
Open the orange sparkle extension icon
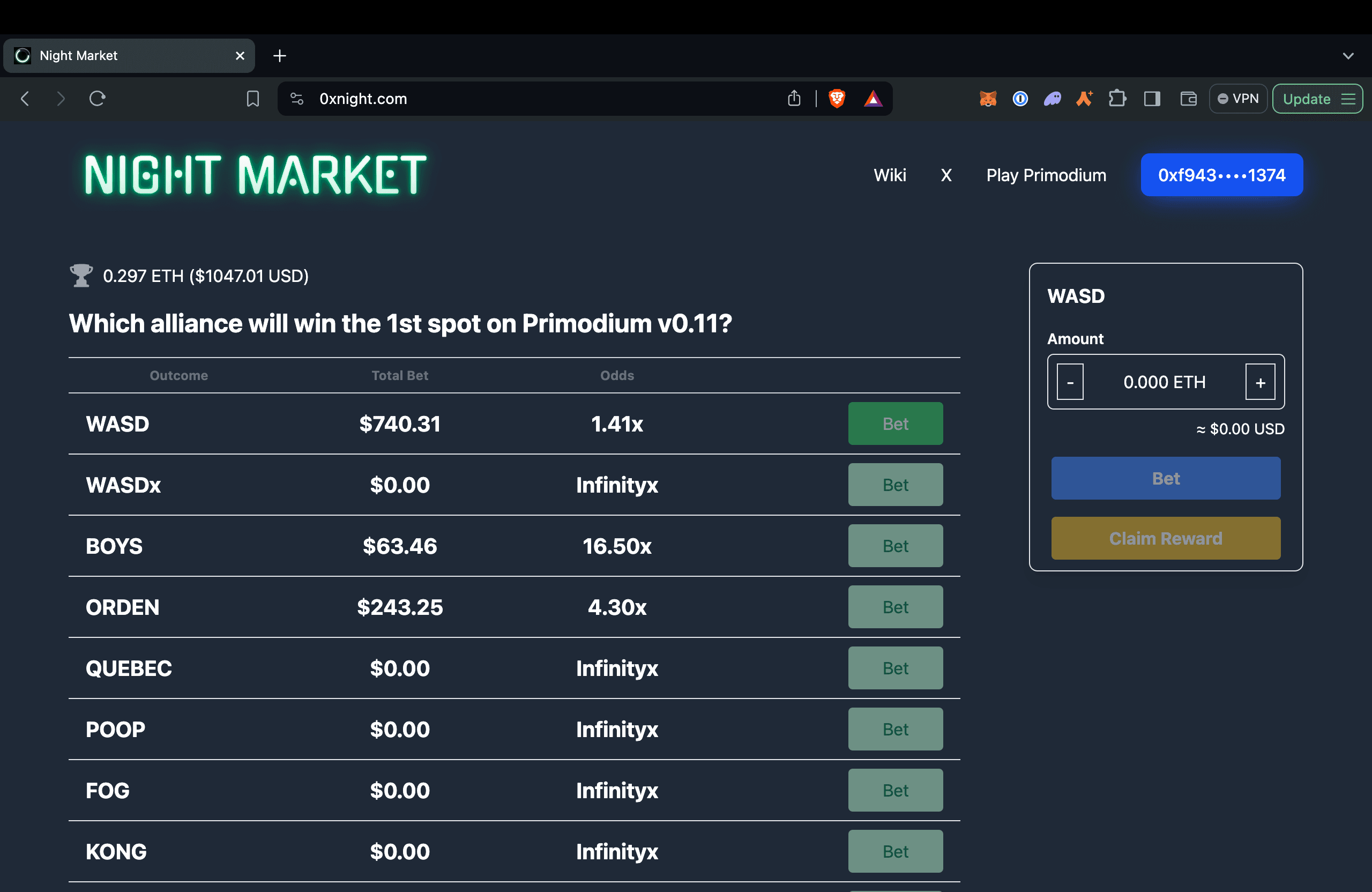(x=1084, y=99)
